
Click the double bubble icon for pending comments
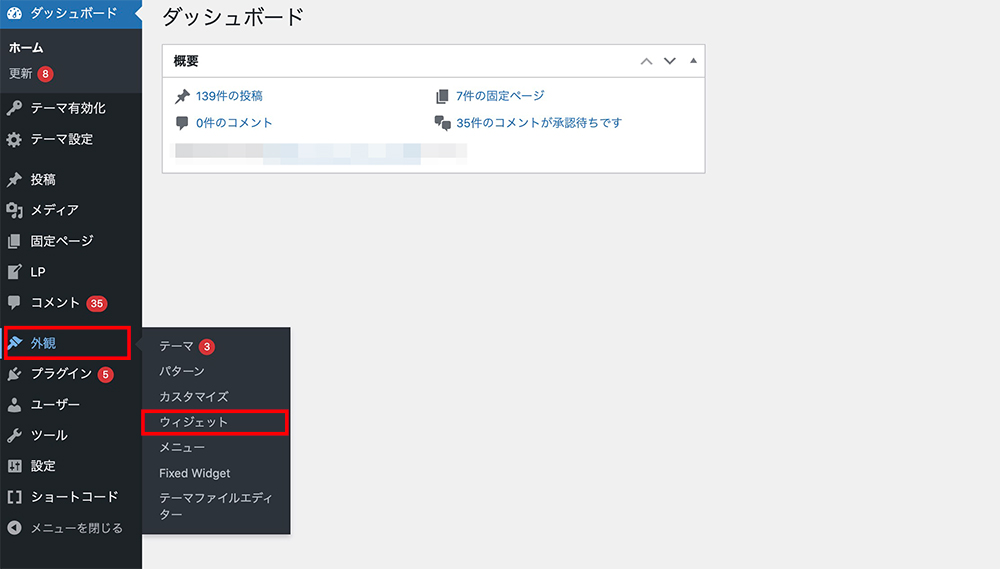coord(443,122)
